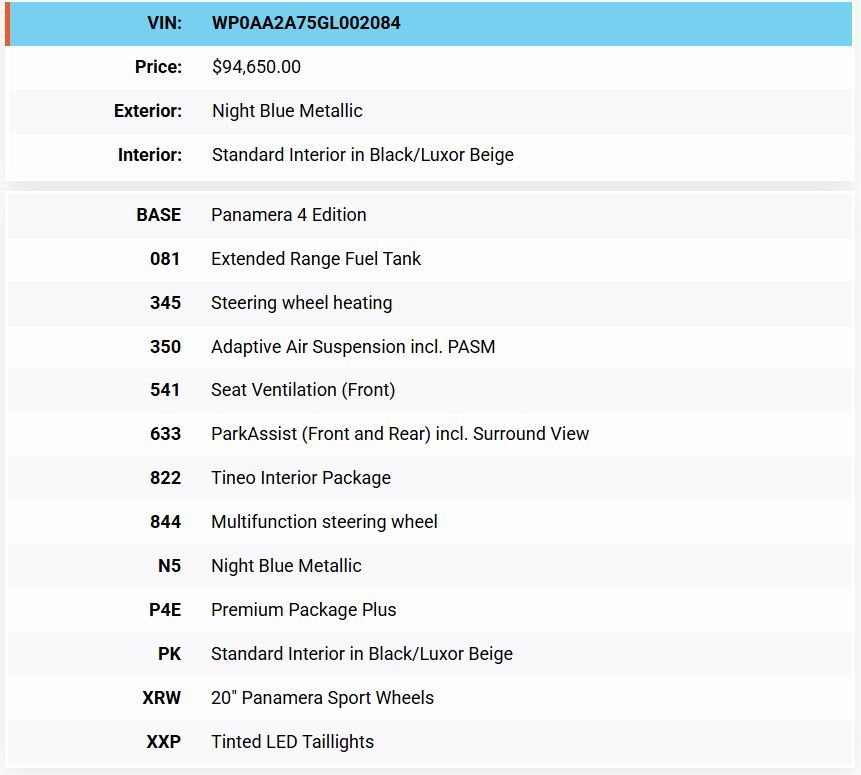
Task: Select the Extended Range Fuel Tank option
Action: [x=316, y=259]
